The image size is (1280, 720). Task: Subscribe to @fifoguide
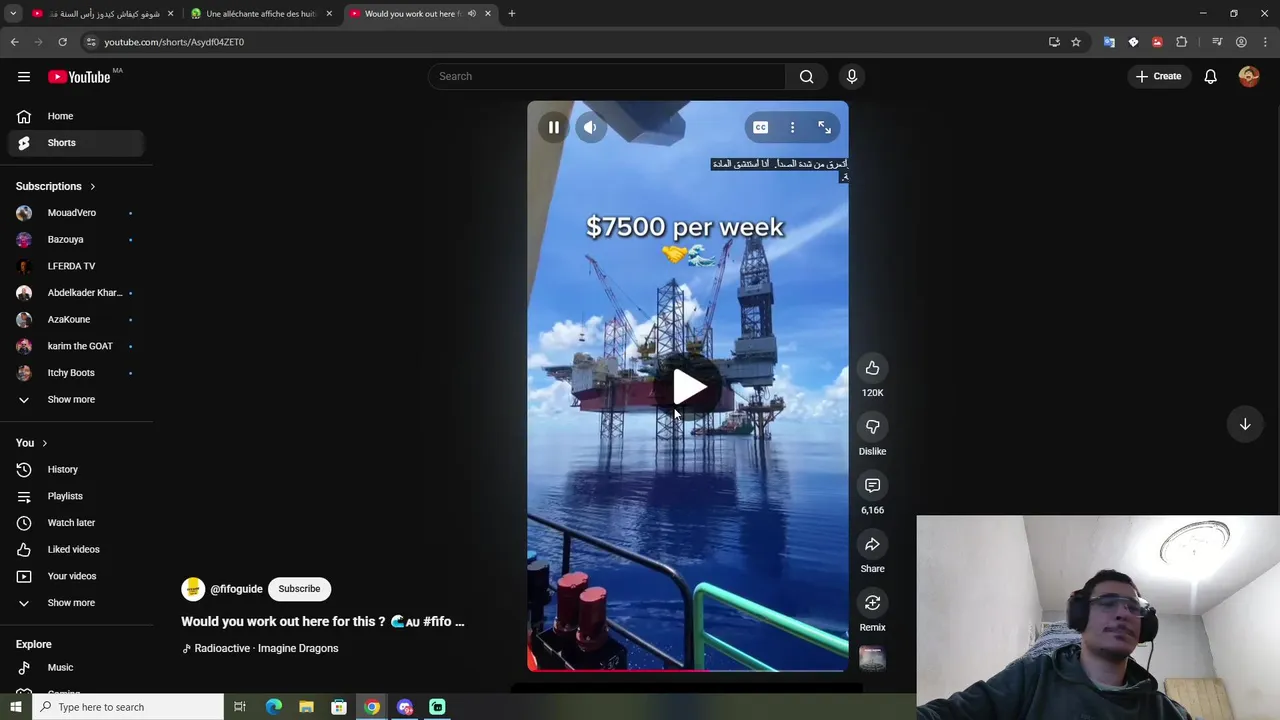(x=299, y=589)
